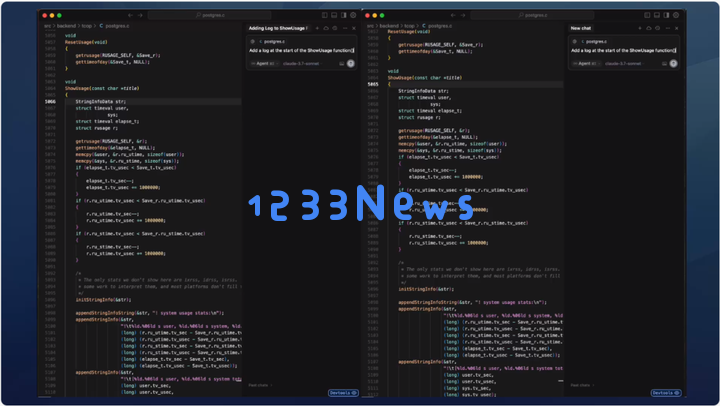Image resolution: width=720 pixels, height=406 pixels.
Task: Toggle AI pane in right window
Action: click(x=667, y=15)
